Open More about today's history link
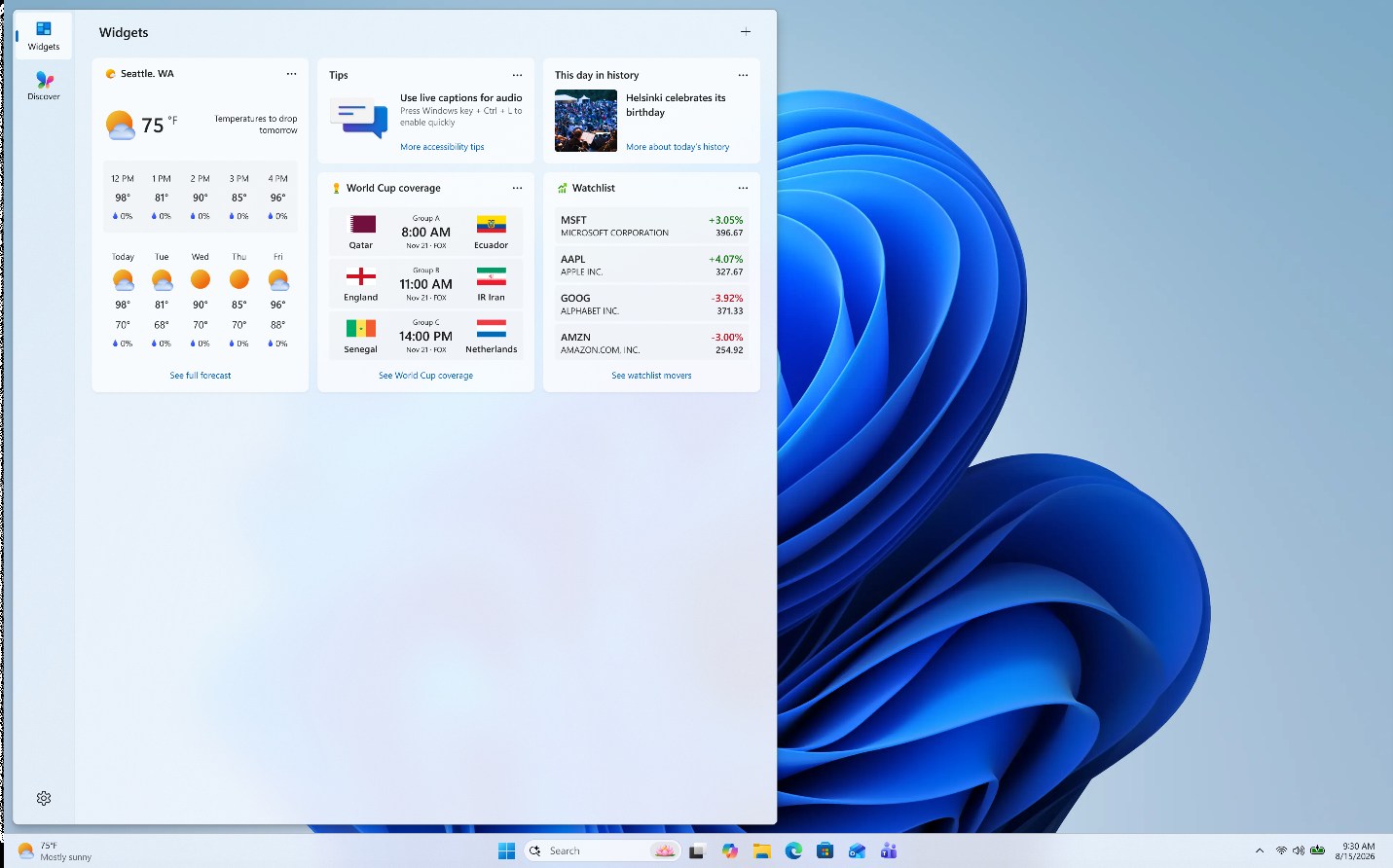This screenshot has width=1393, height=868. (678, 147)
